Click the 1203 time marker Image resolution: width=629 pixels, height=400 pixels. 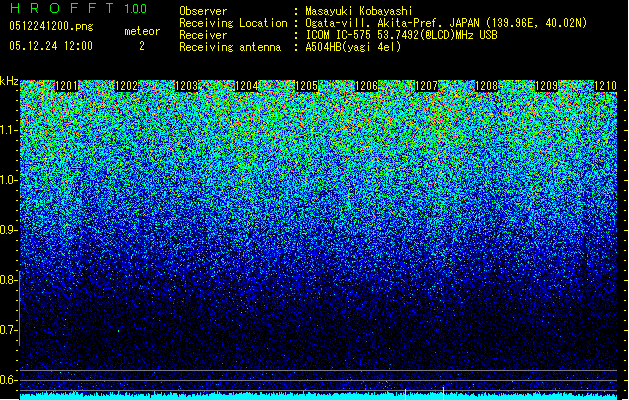click(x=187, y=86)
